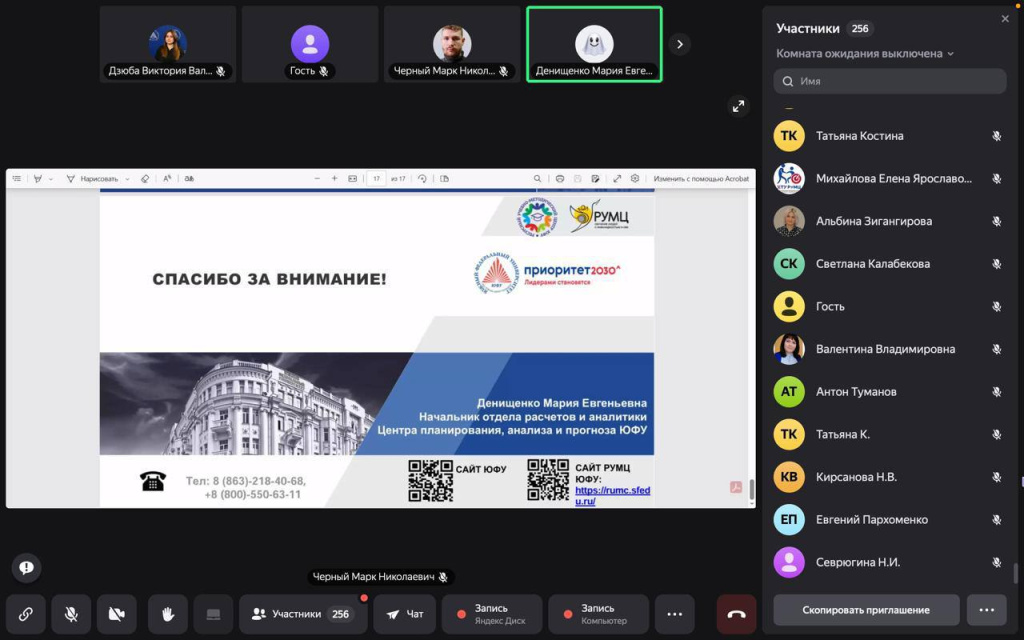Click Скопировать приглашение button
Screen dimensions: 1024x640
(866, 610)
